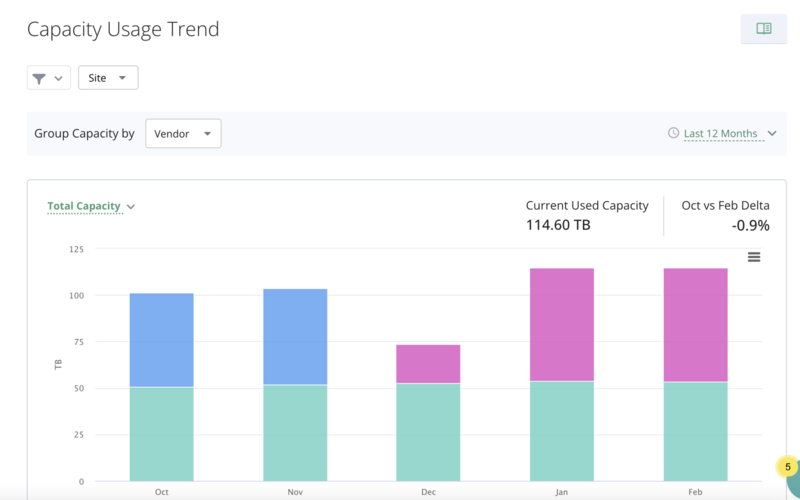Expand the Site dropdown

pyautogui.click(x=108, y=78)
